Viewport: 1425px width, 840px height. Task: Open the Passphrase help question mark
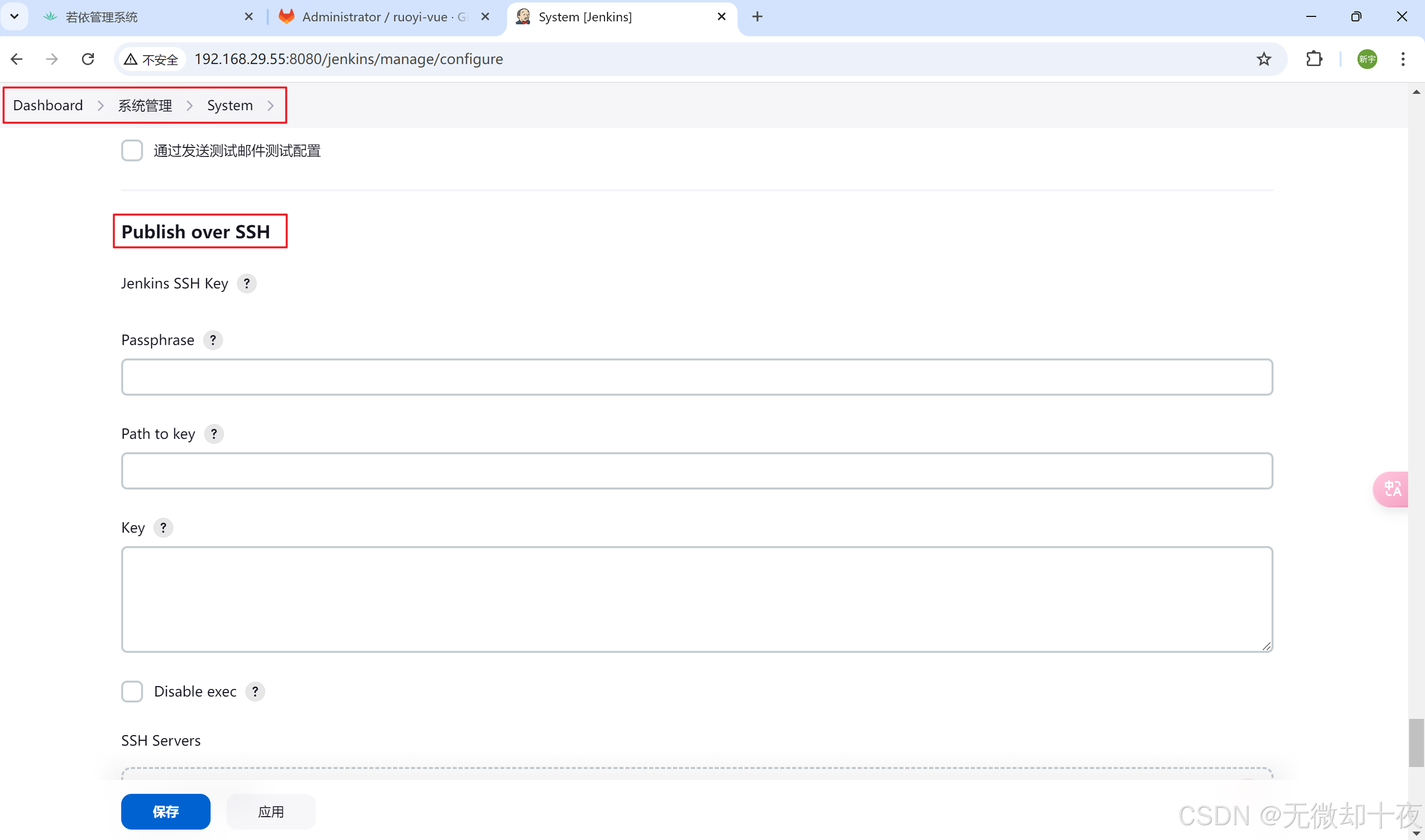pyautogui.click(x=213, y=340)
